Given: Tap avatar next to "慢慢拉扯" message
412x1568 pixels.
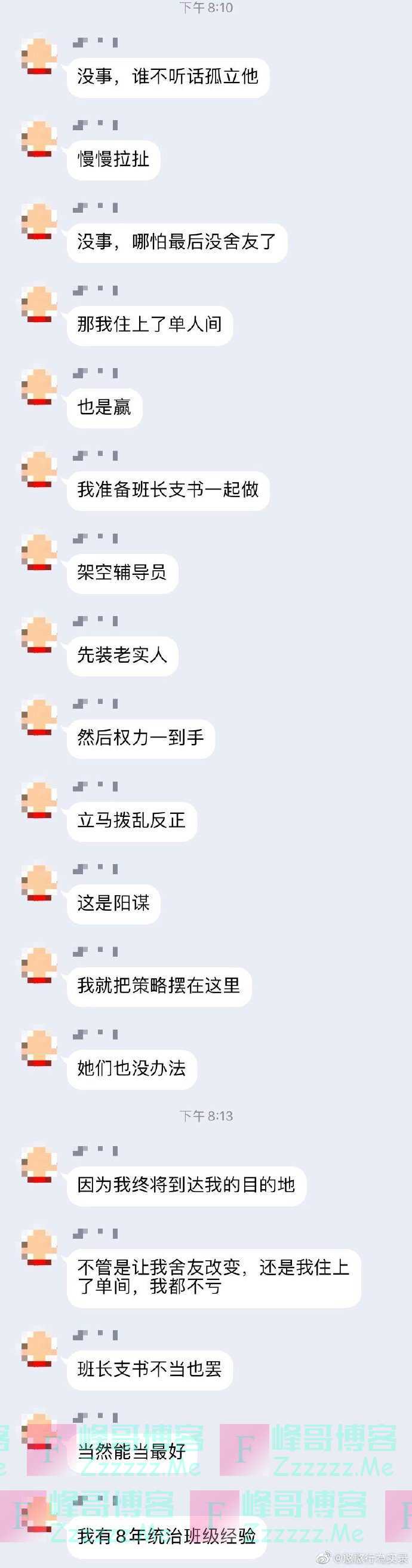Looking at the screenshot, I should tap(39, 139).
